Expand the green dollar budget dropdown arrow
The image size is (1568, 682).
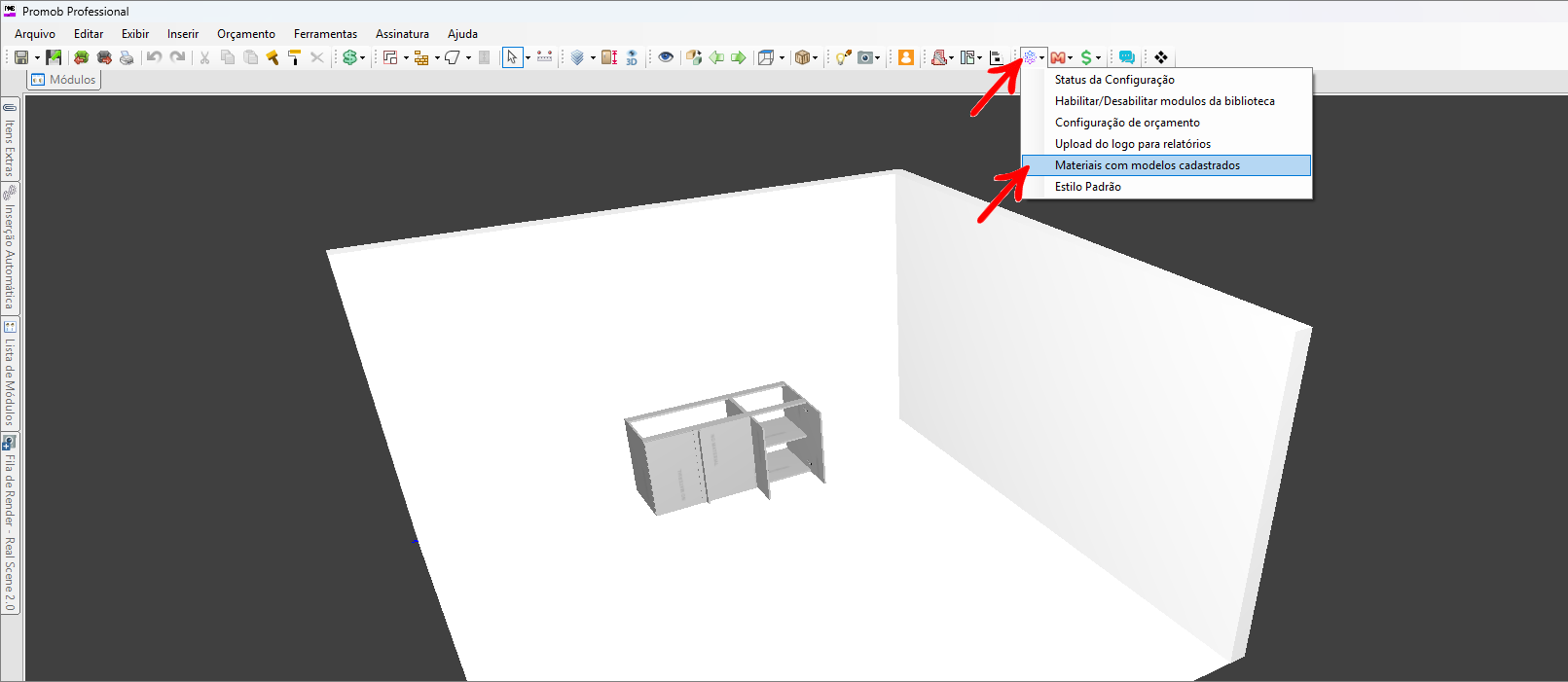pyautogui.click(x=1098, y=58)
